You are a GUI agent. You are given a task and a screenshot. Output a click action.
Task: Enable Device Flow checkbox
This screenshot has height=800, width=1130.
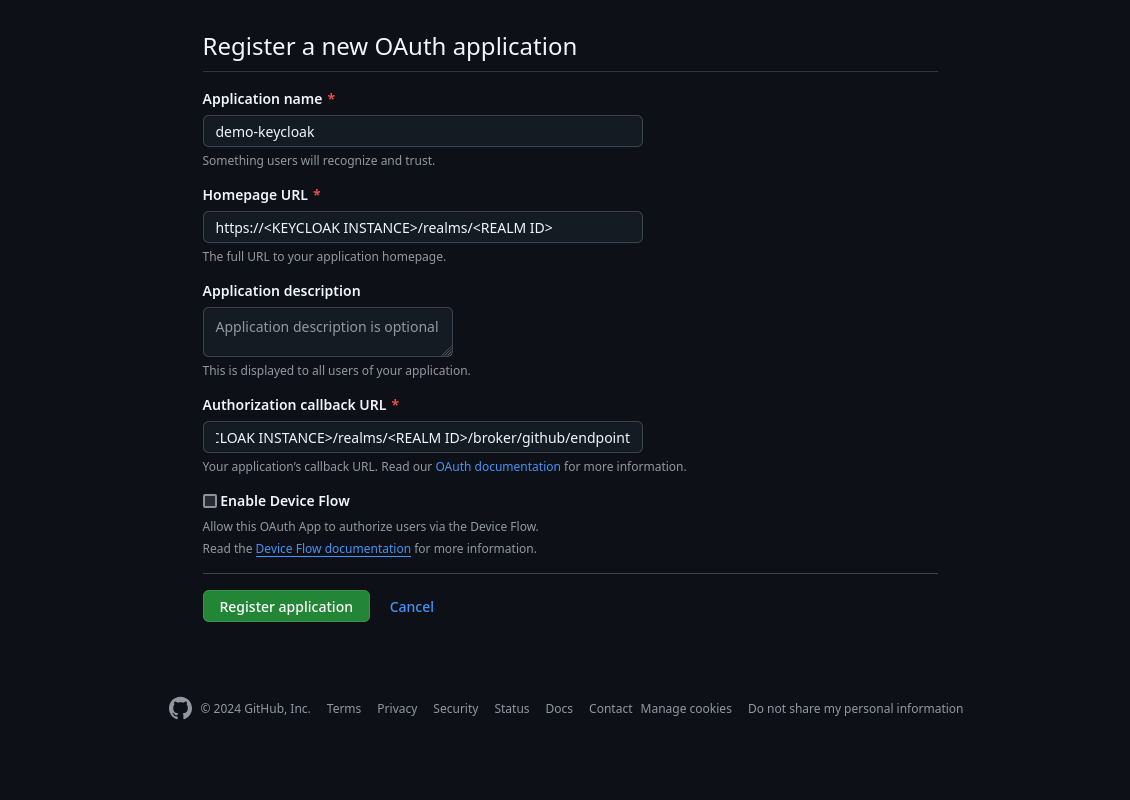click(x=210, y=501)
